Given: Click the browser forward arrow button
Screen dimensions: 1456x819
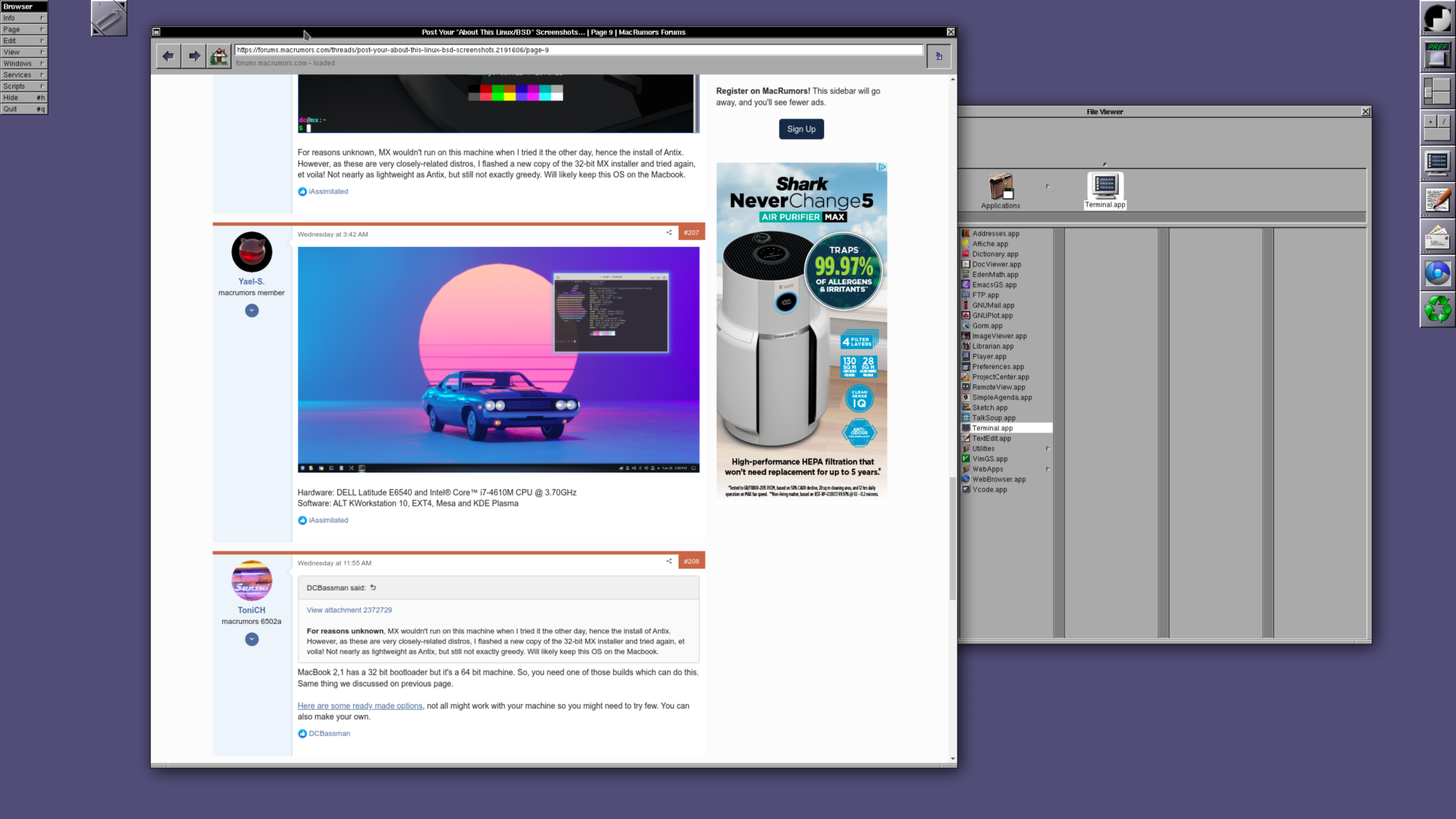Looking at the screenshot, I should [x=194, y=56].
